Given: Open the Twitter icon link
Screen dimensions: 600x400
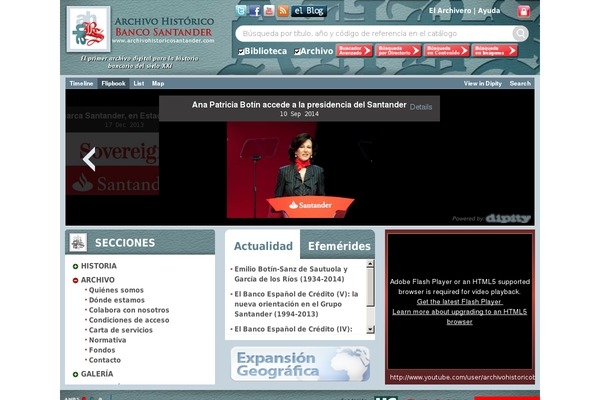Looking at the screenshot, I should coord(241,11).
